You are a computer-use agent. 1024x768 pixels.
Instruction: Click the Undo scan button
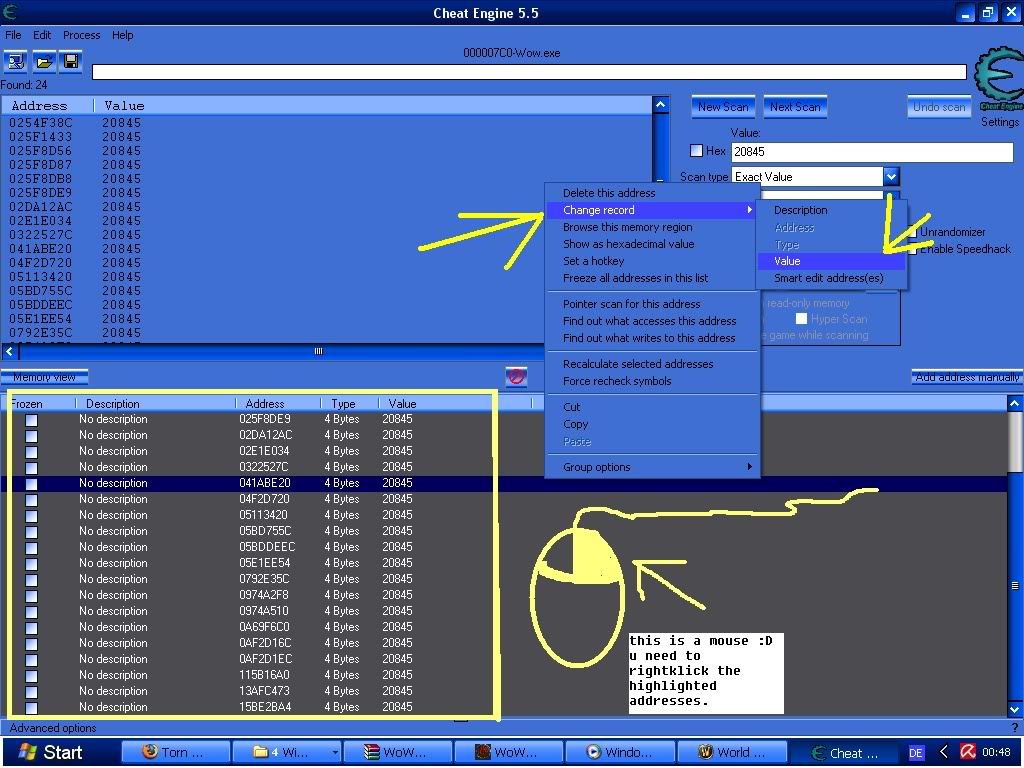939,107
